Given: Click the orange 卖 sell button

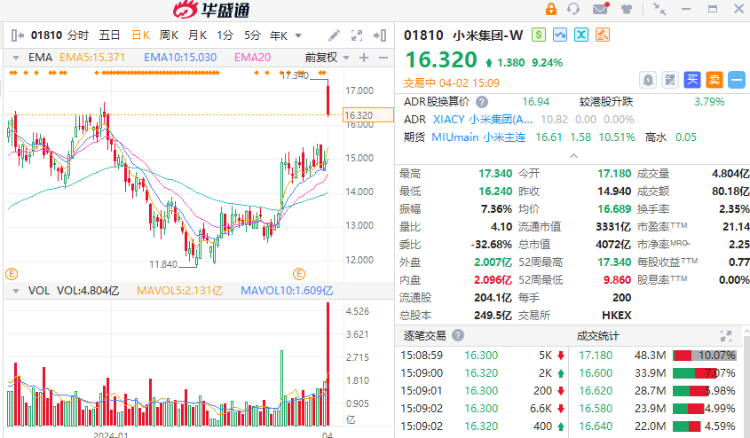Looking at the screenshot, I should click(x=714, y=80).
